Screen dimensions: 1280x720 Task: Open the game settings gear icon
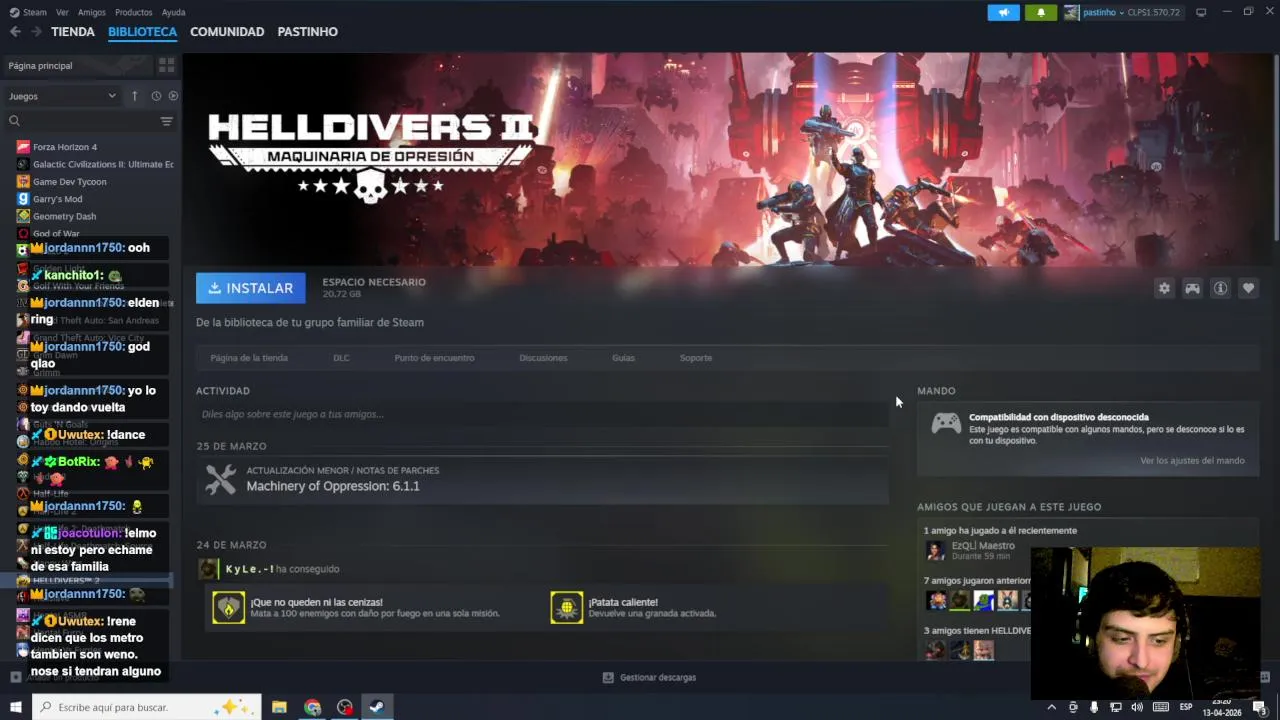coord(1164,288)
